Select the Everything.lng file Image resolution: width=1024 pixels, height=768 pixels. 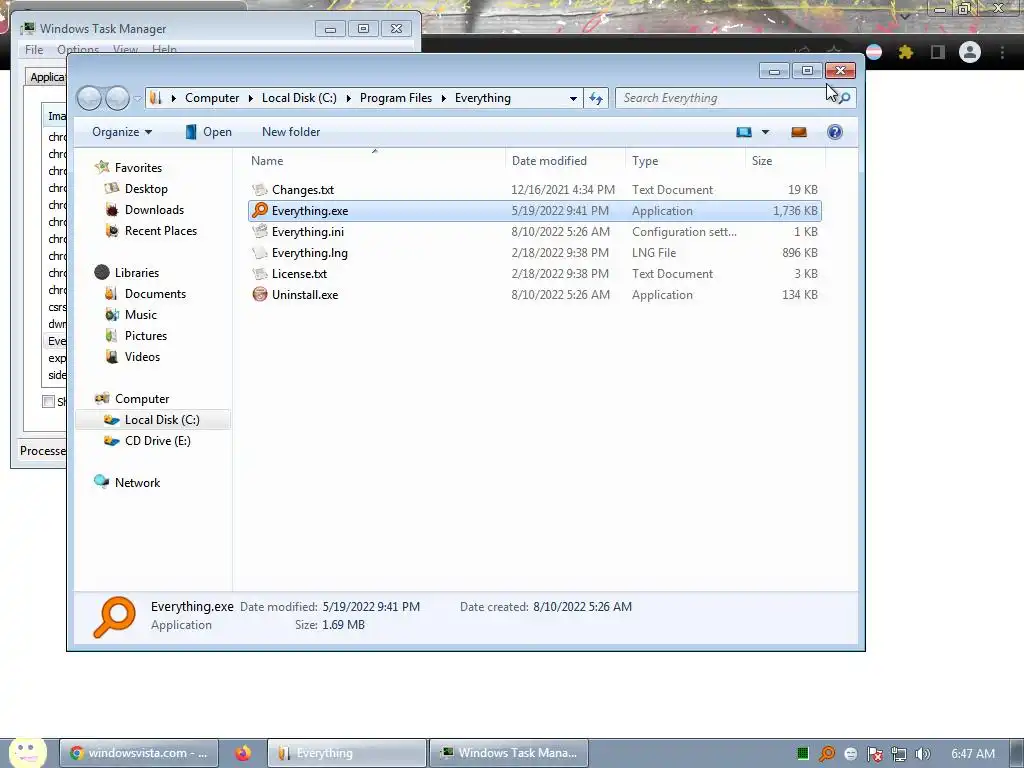tap(534, 253)
